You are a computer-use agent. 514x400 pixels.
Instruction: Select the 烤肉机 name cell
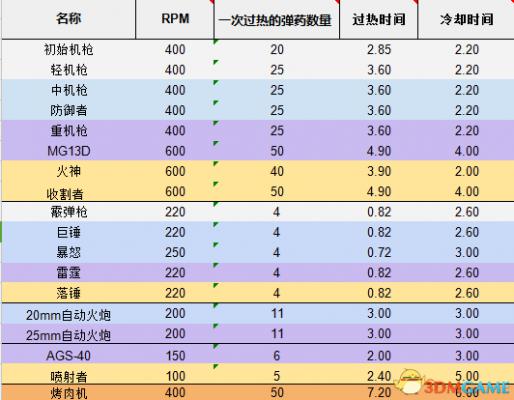[x=69, y=393]
